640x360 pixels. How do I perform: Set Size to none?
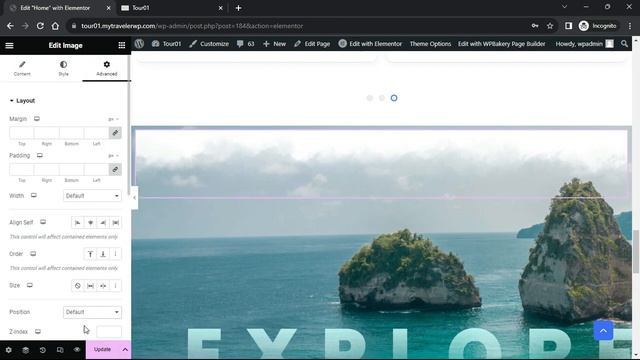click(78, 286)
